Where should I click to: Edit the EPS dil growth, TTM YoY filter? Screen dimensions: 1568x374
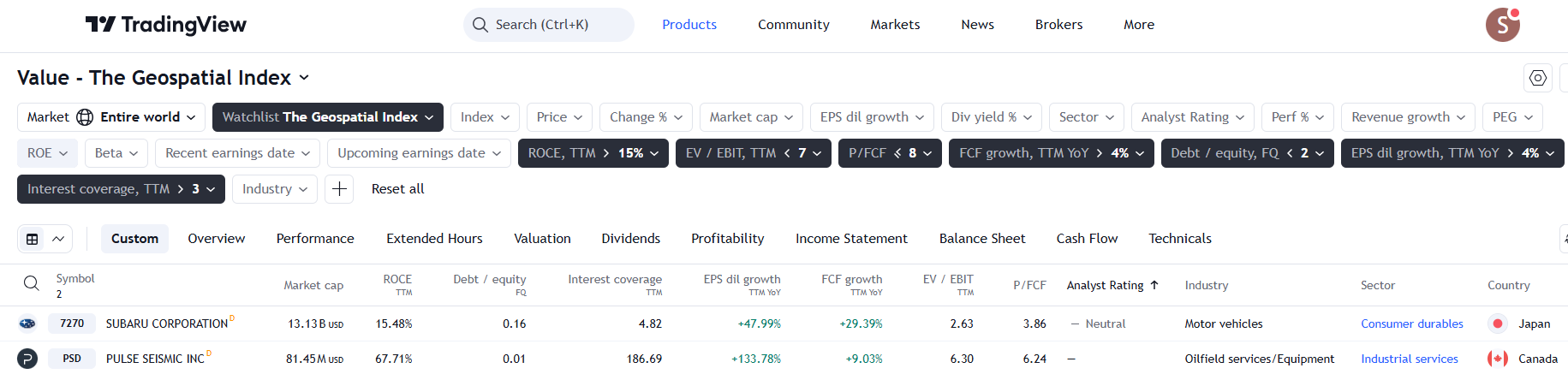1452,153
